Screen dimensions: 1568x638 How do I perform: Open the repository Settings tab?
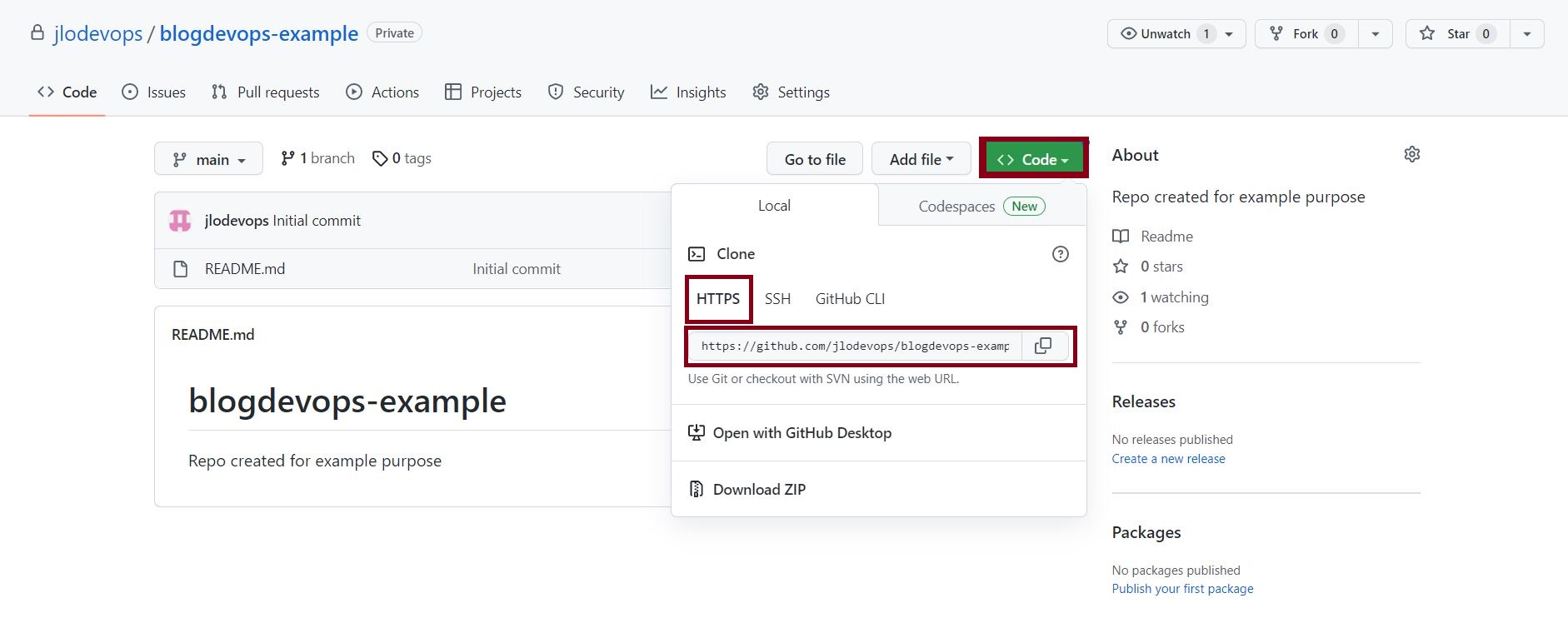tap(791, 92)
